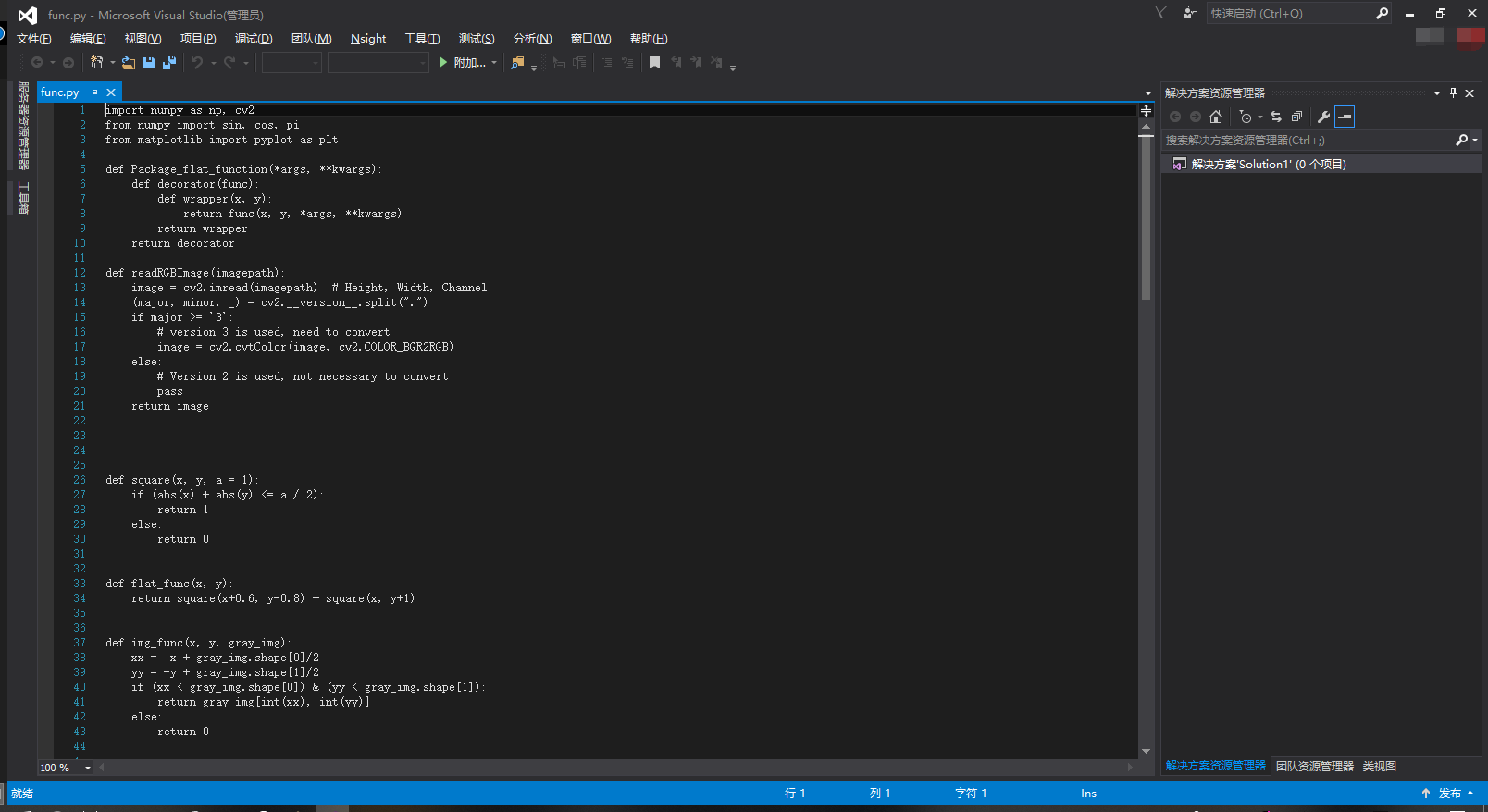Open the 文件(F) menu
The image size is (1488, 812).
click(x=34, y=39)
